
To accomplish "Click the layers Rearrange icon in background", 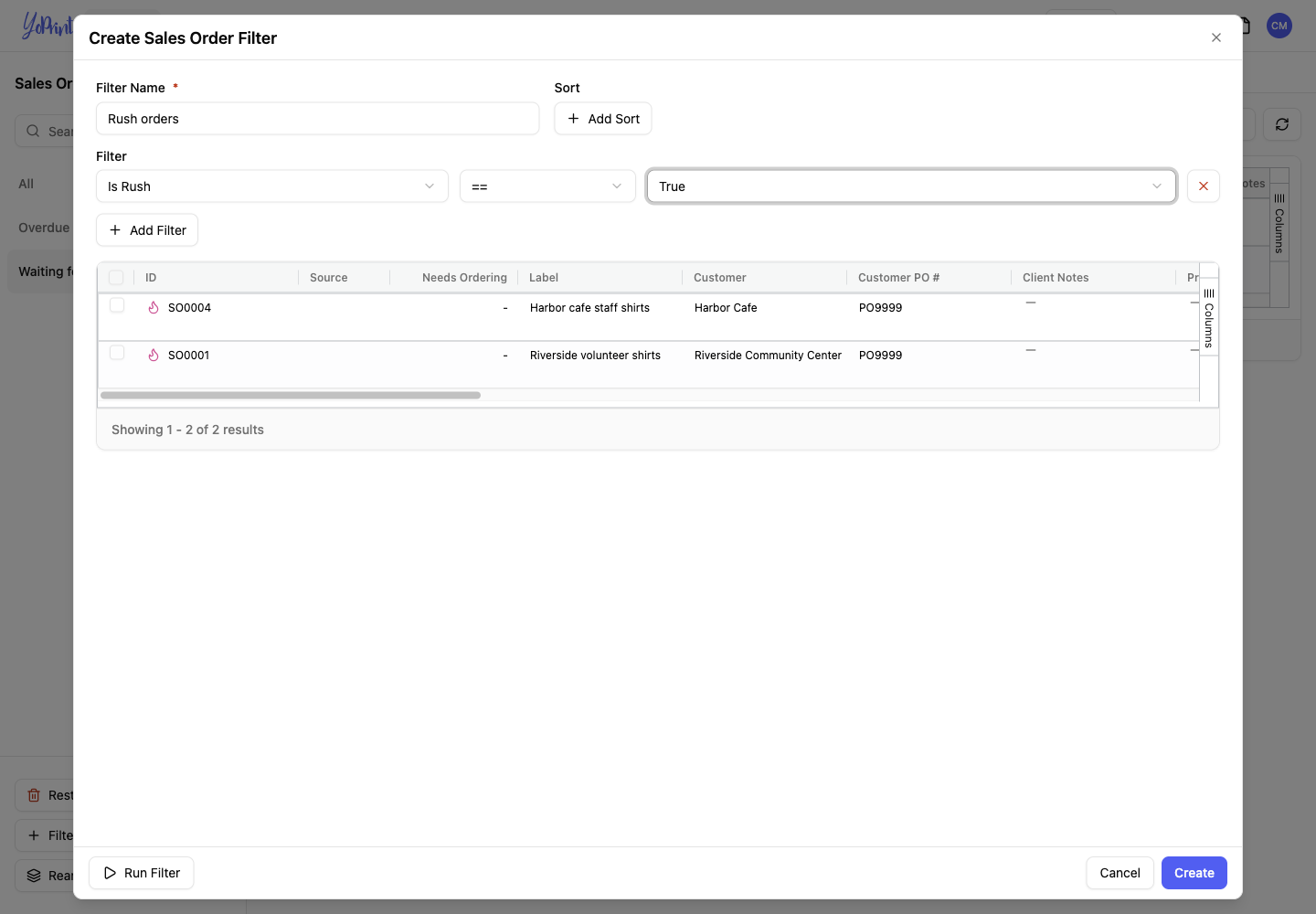I will click(x=34, y=876).
